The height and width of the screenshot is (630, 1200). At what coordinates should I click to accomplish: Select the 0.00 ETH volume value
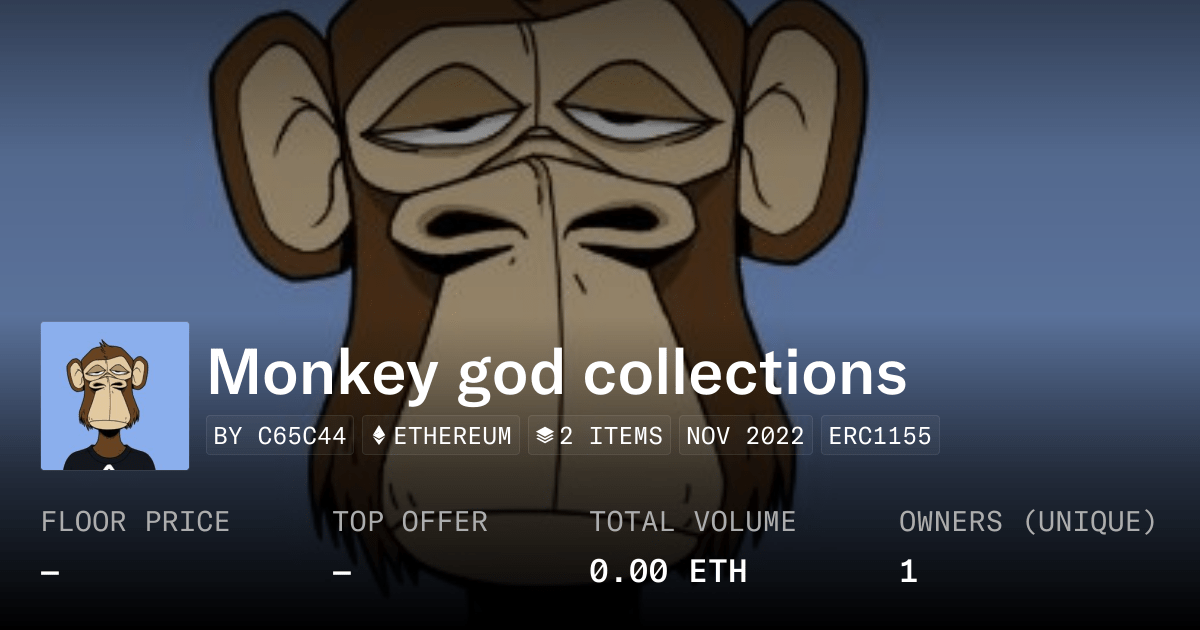click(668, 572)
